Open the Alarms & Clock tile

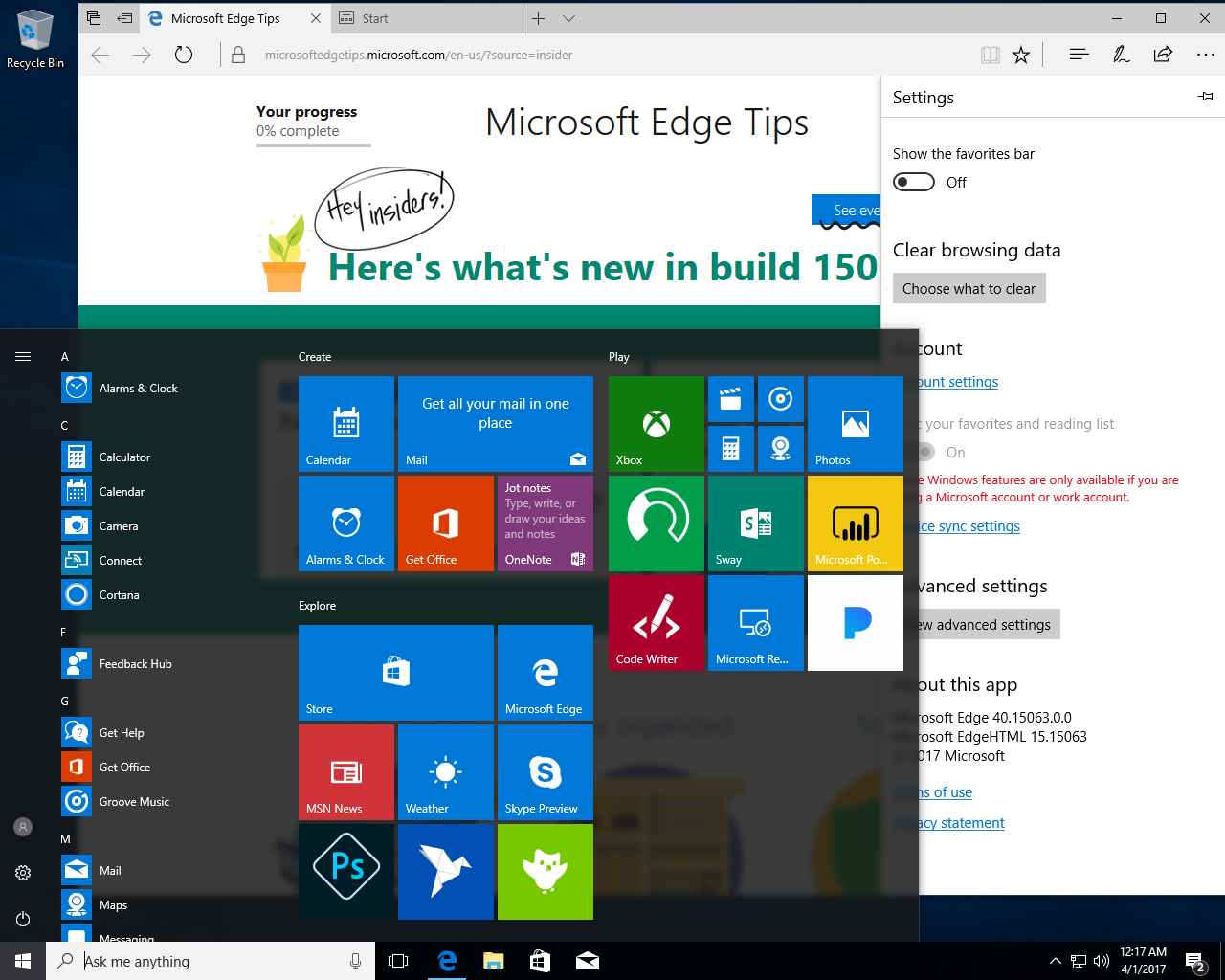point(346,523)
